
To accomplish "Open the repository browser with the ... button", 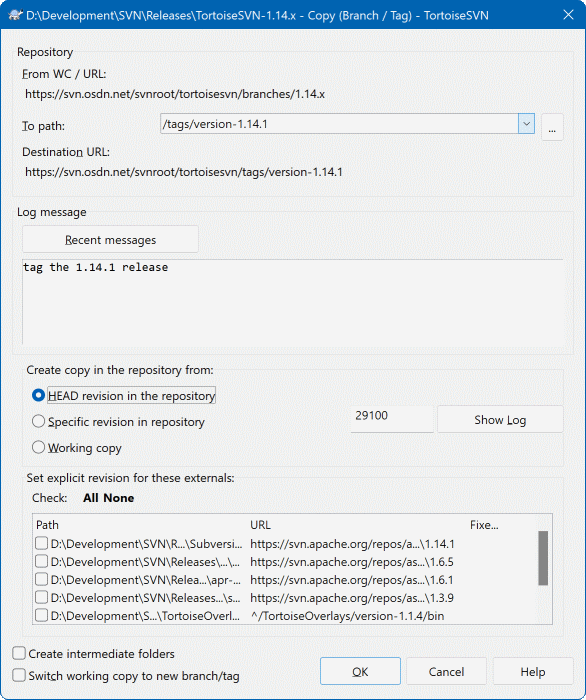I will pyautogui.click(x=552, y=127).
